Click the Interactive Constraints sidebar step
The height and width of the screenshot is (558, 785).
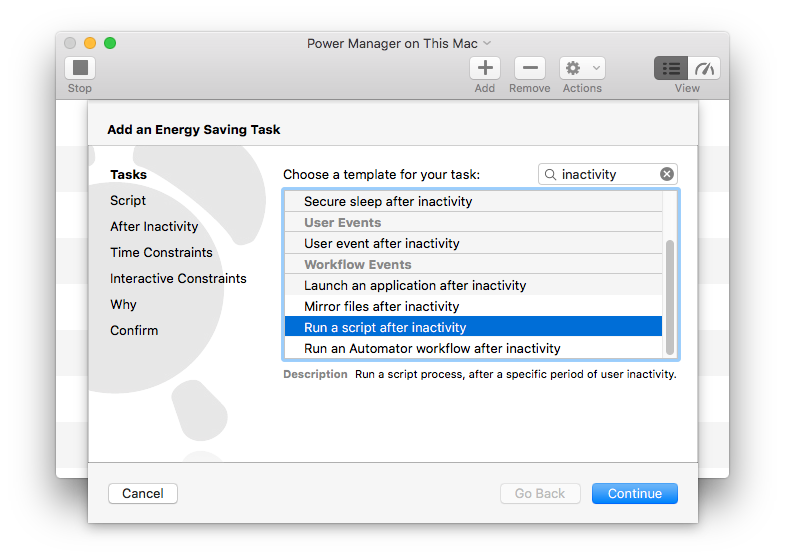(x=178, y=279)
